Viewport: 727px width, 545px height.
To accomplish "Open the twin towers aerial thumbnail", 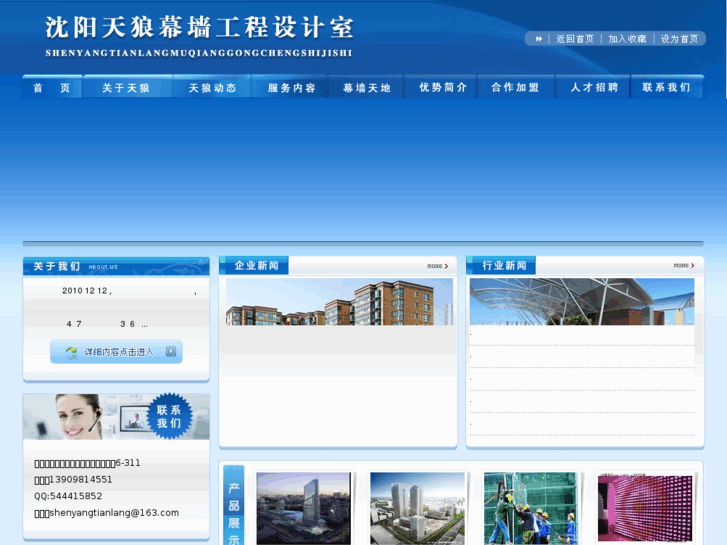I will click(x=417, y=508).
